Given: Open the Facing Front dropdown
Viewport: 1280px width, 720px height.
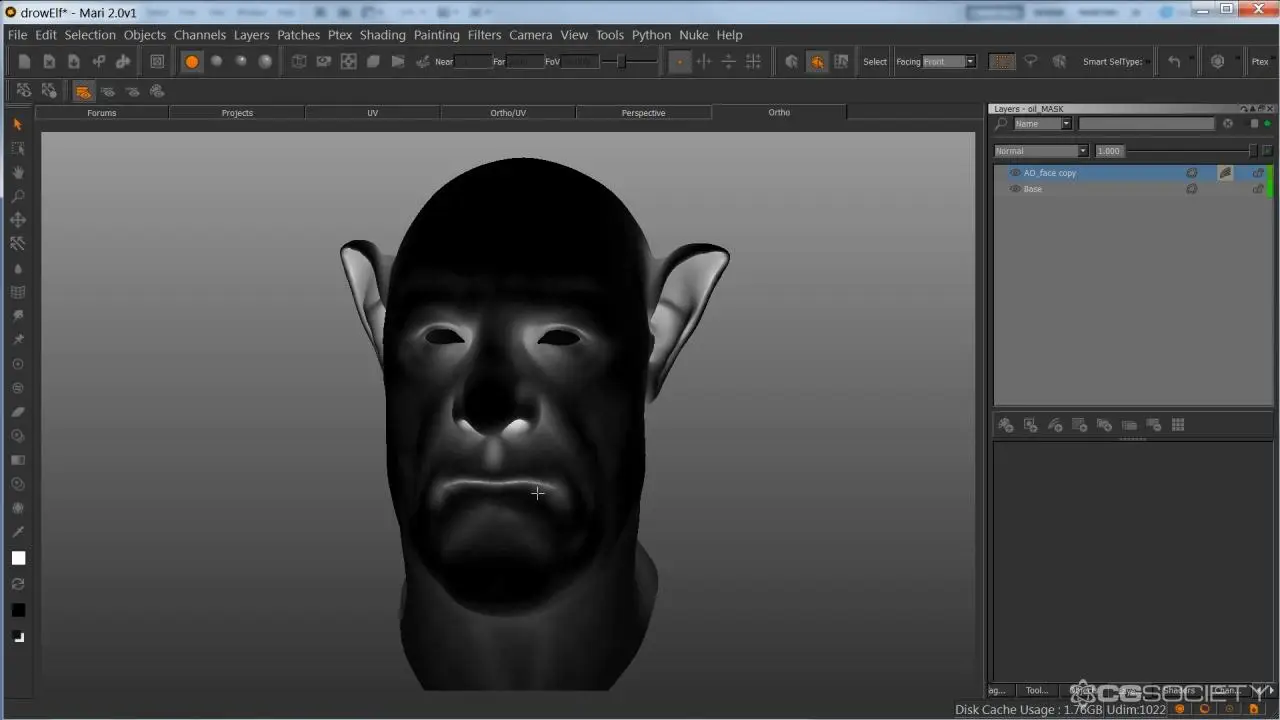Looking at the screenshot, I should click(949, 62).
